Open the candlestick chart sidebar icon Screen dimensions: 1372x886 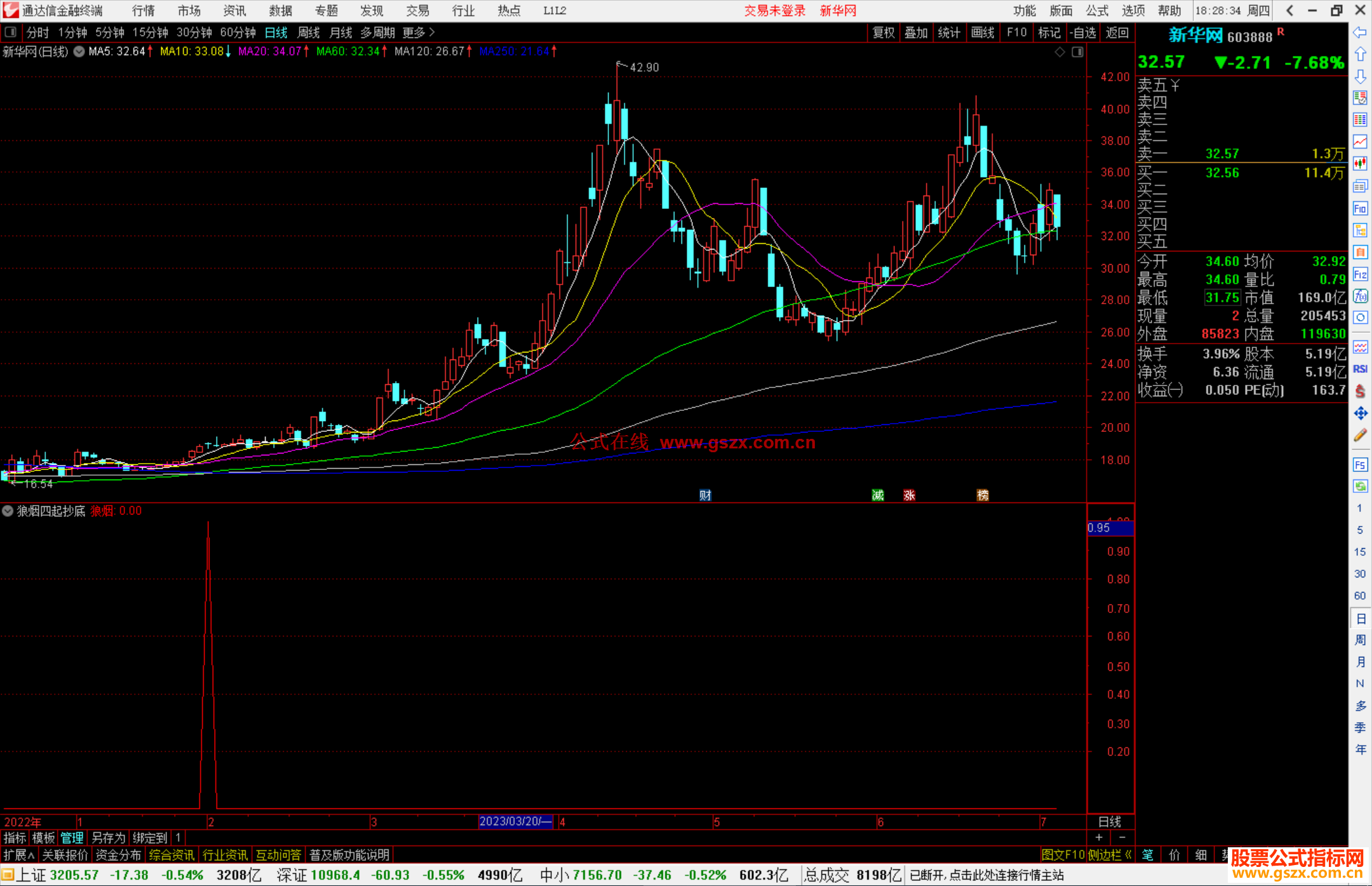[1360, 164]
